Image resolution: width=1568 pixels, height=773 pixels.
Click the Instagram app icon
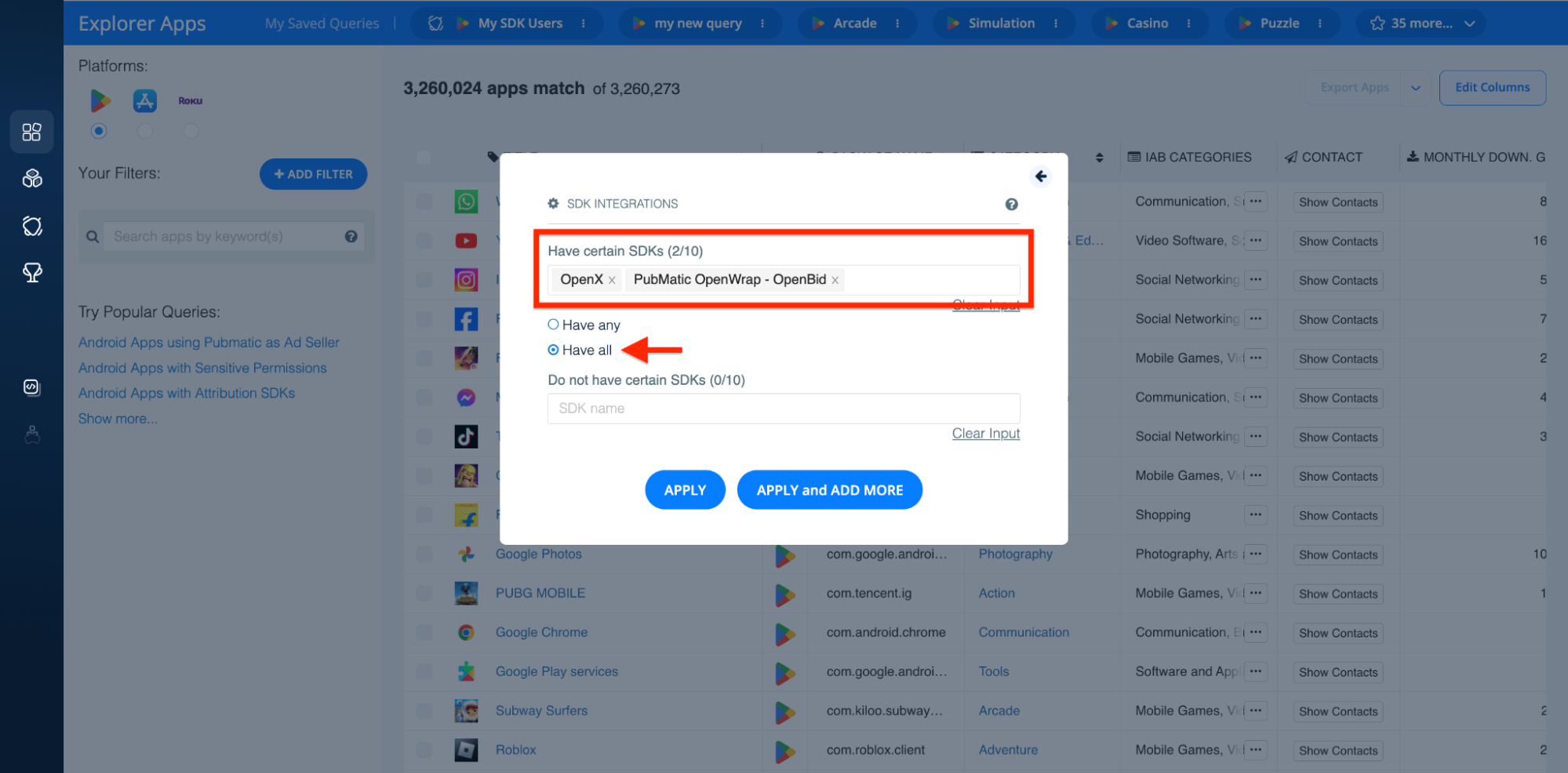(466, 280)
